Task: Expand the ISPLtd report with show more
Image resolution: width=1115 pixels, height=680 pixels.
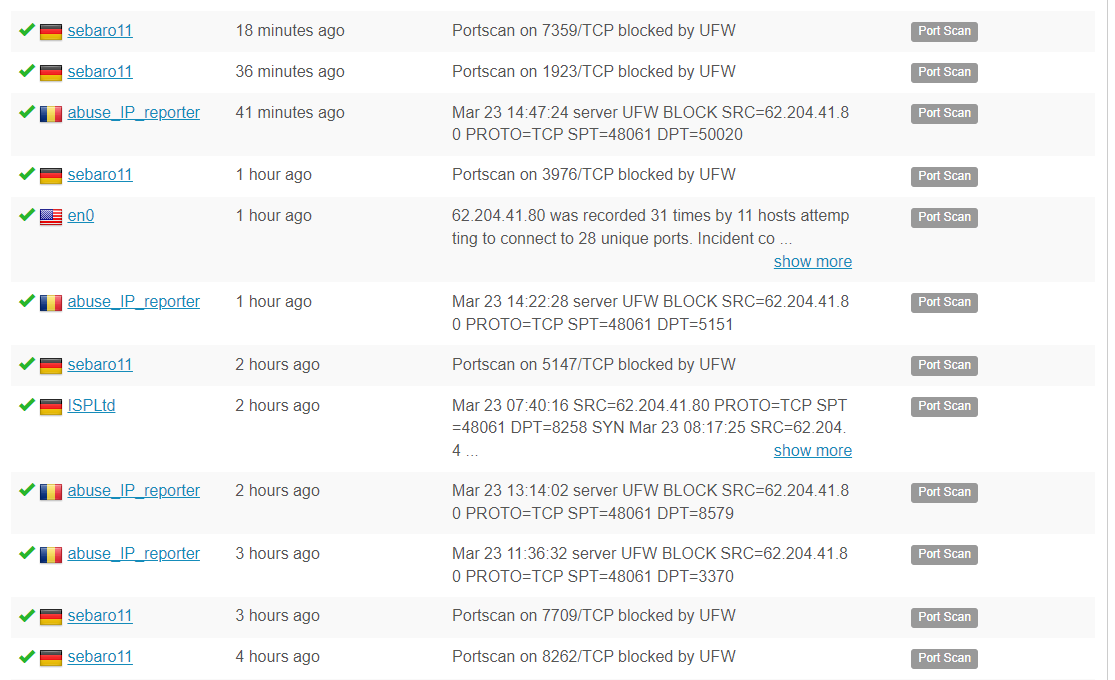Action: (813, 451)
